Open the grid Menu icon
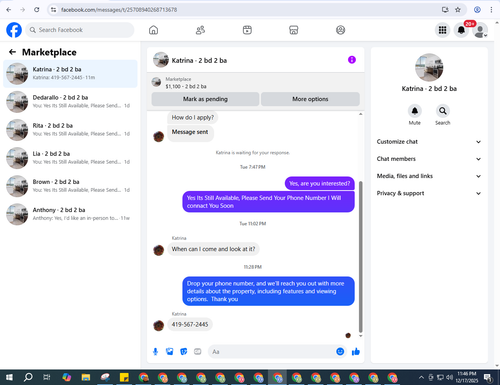 tap(442, 30)
